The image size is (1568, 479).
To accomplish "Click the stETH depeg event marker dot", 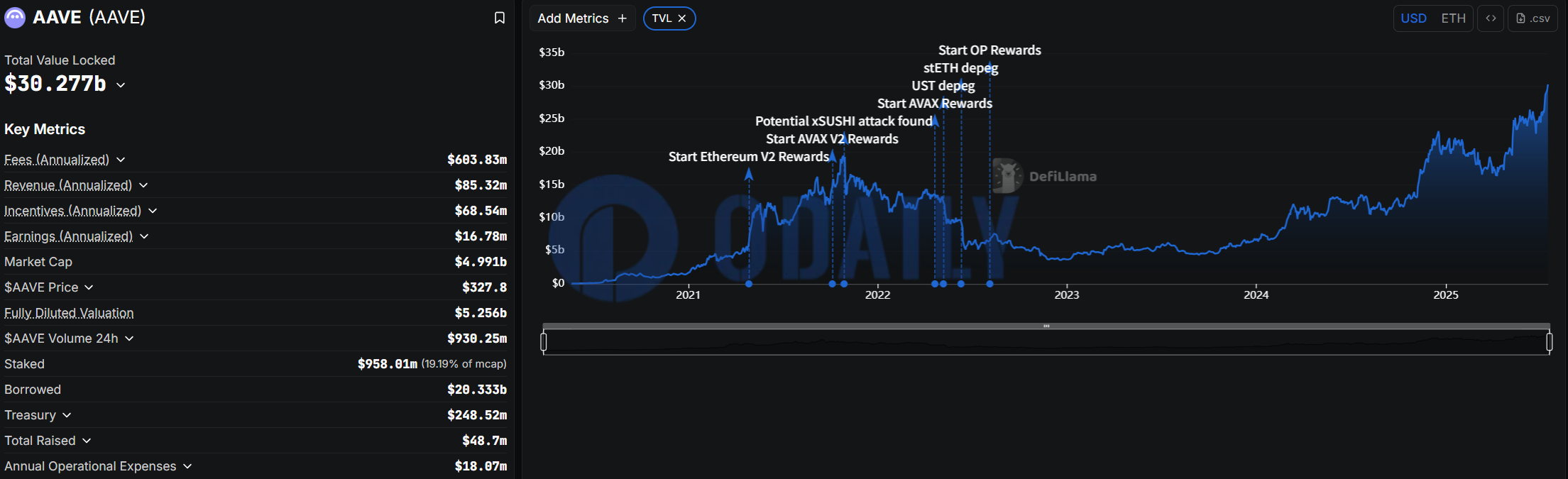I will (960, 284).
